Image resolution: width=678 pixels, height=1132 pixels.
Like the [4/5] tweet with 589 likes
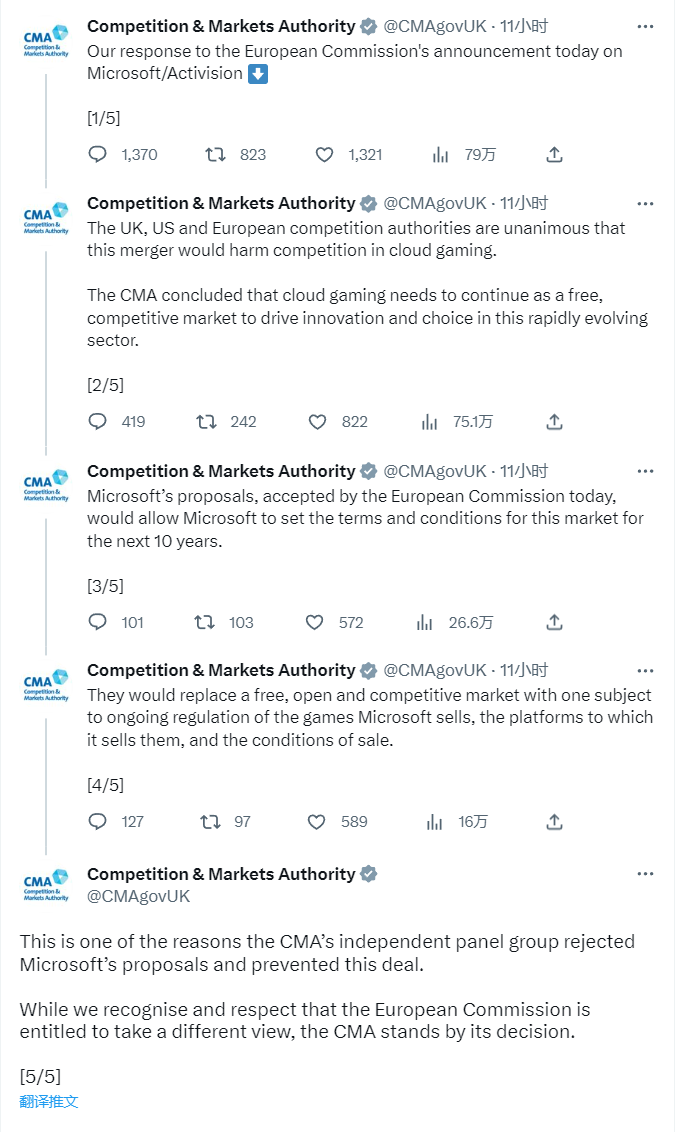coord(316,822)
